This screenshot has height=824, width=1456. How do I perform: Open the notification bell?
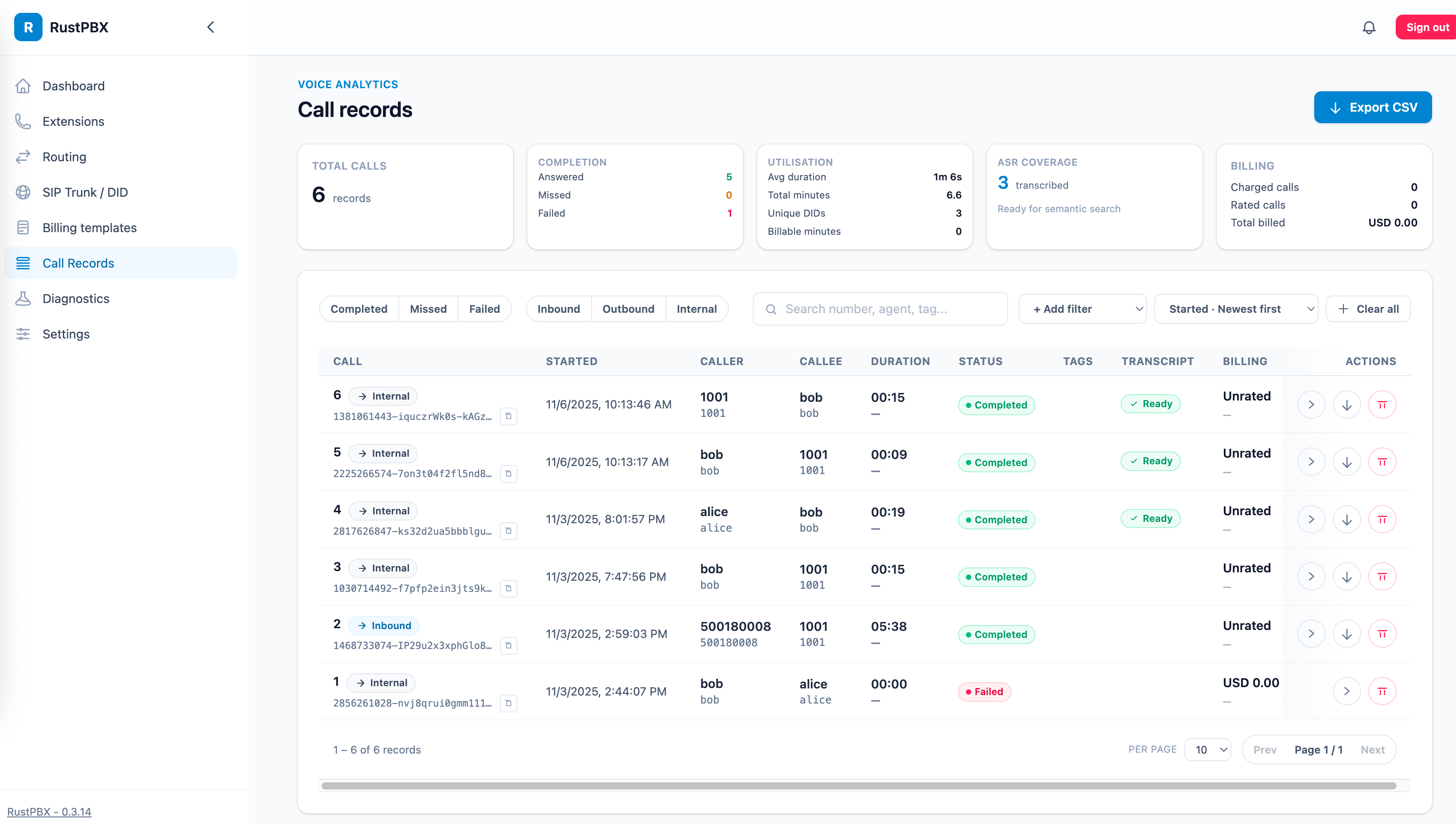click(1369, 27)
